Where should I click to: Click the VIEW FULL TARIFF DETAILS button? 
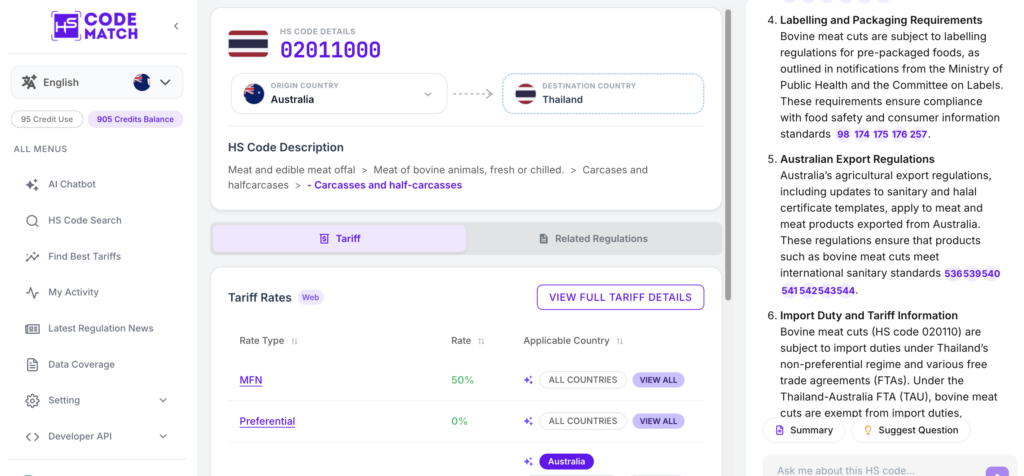point(620,297)
